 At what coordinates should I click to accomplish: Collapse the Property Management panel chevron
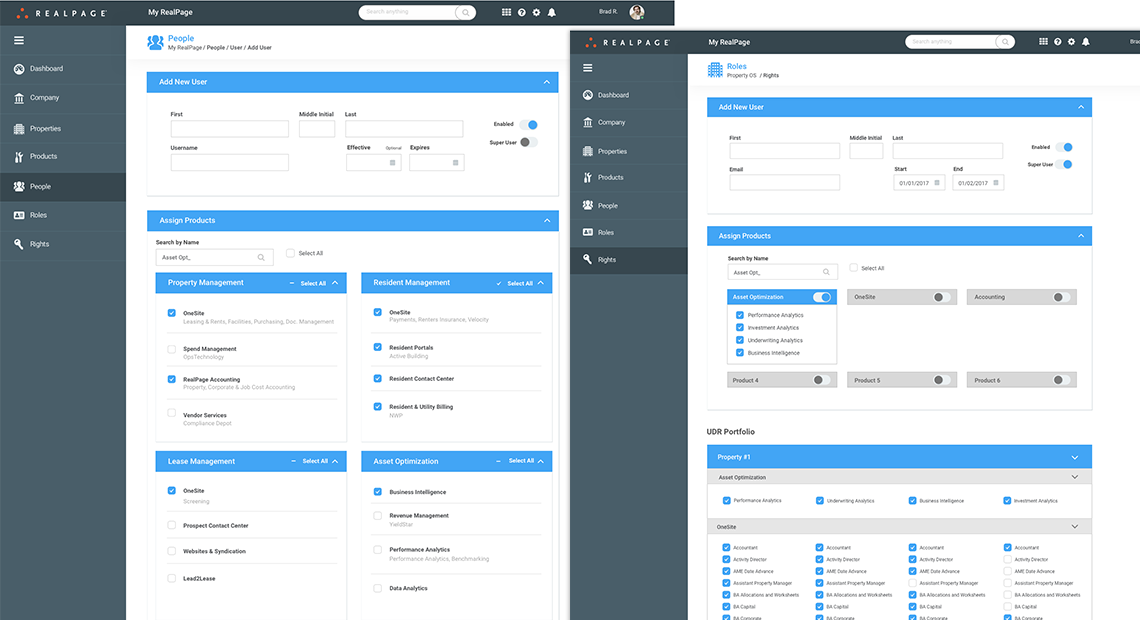pyautogui.click(x=335, y=283)
